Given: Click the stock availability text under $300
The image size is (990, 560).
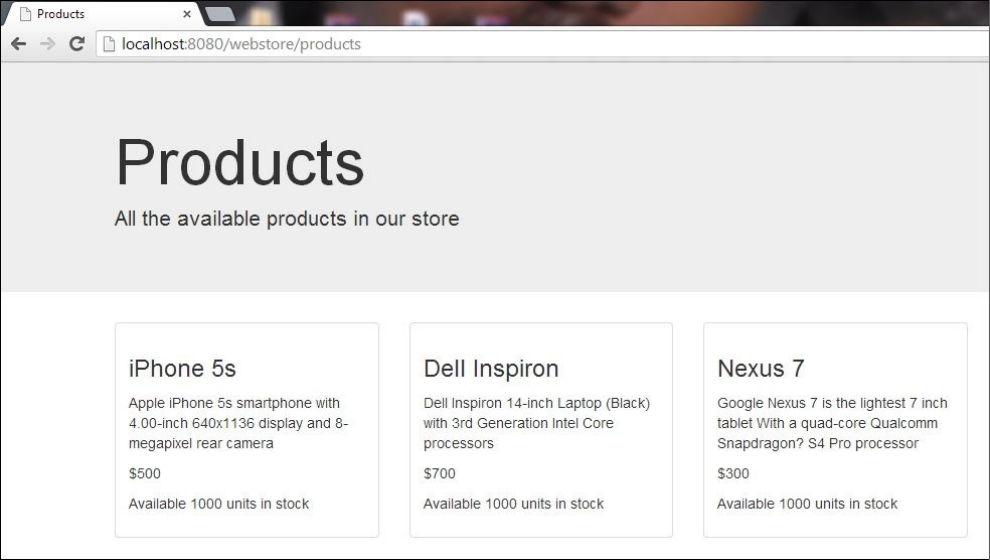Looking at the screenshot, I should [x=807, y=504].
